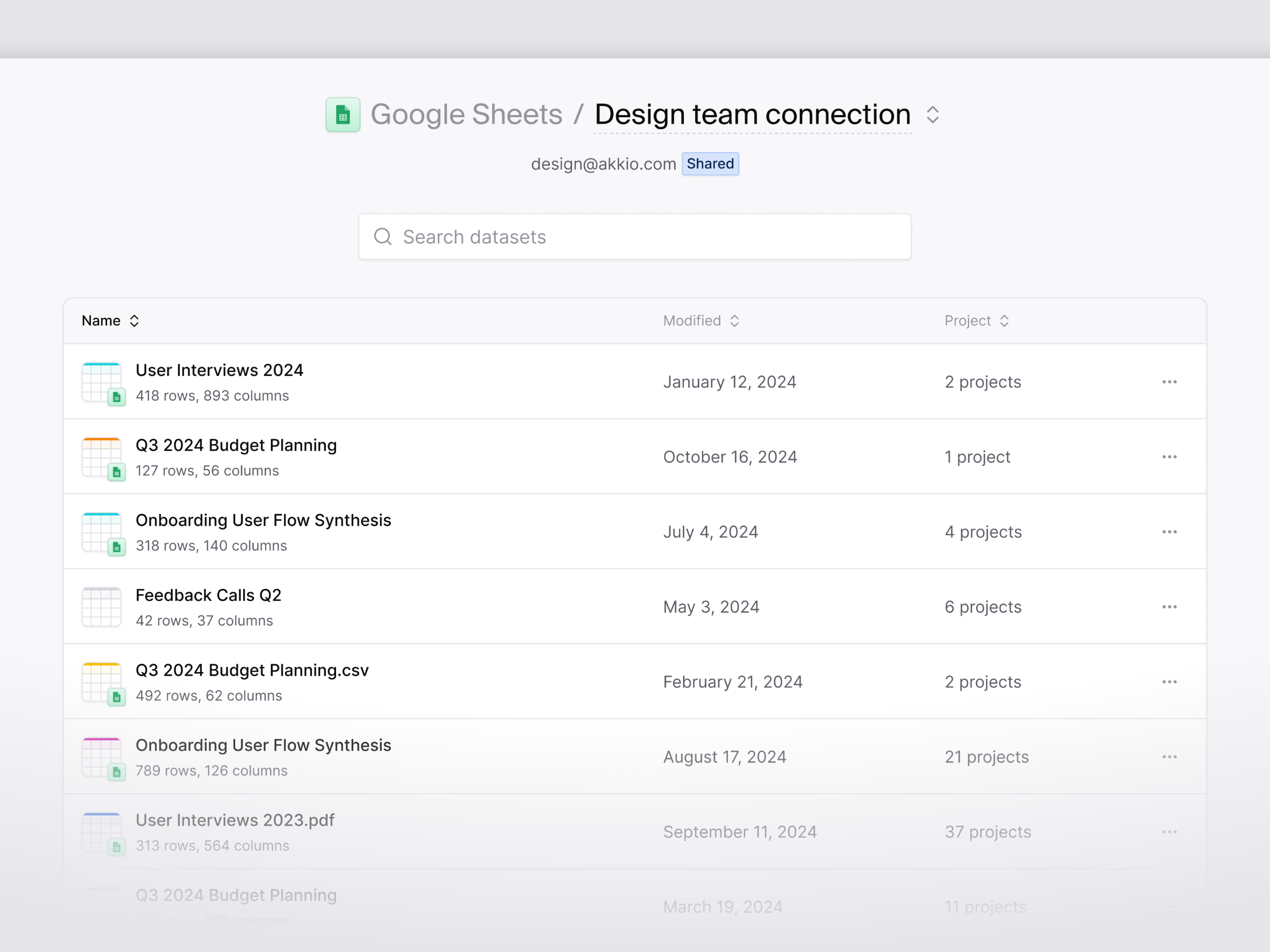Image resolution: width=1270 pixels, height=952 pixels.
Task: Open more options for User Interviews 2024
Action: 1169,382
